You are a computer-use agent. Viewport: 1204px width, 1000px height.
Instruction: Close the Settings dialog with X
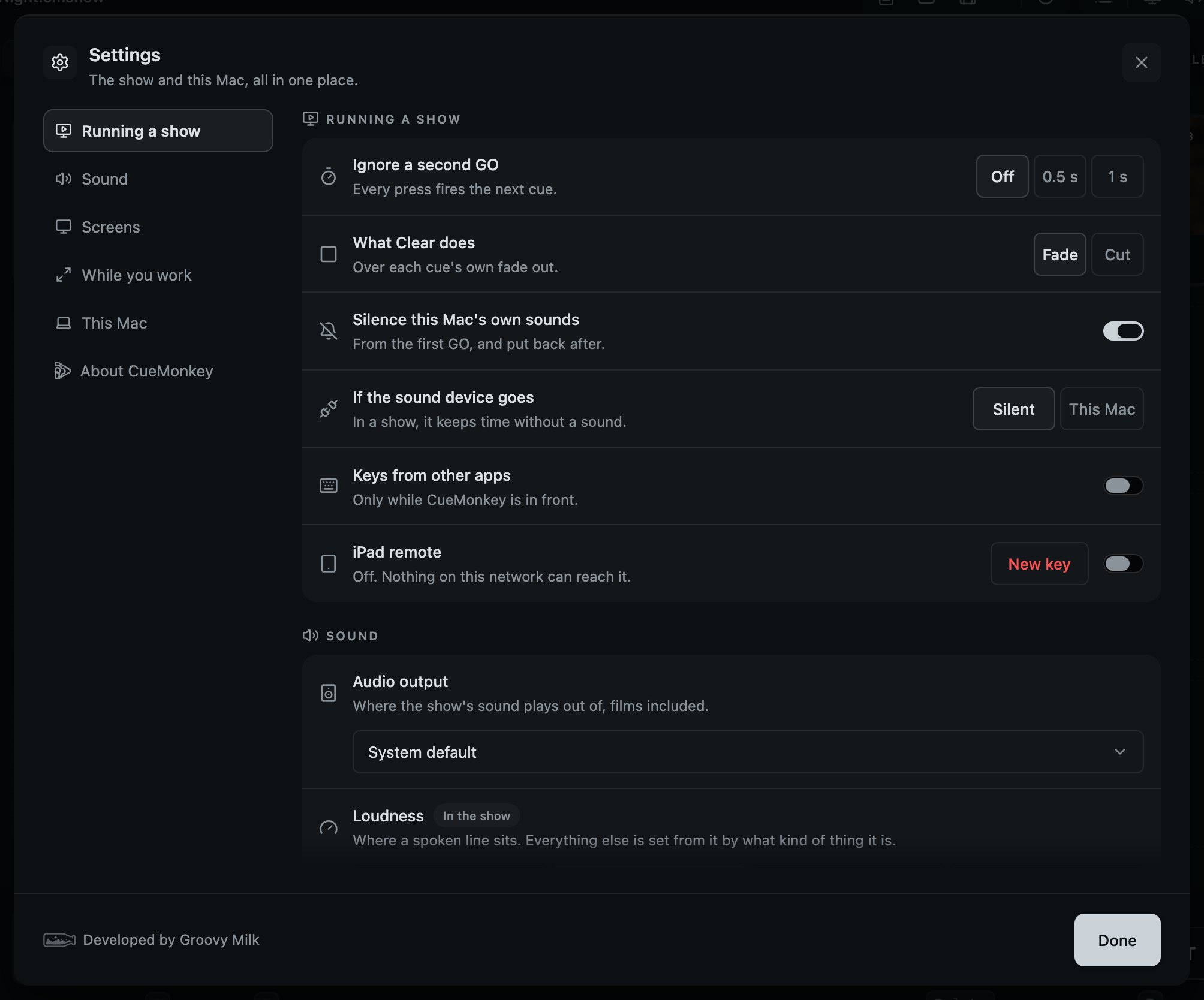pos(1142,62)
